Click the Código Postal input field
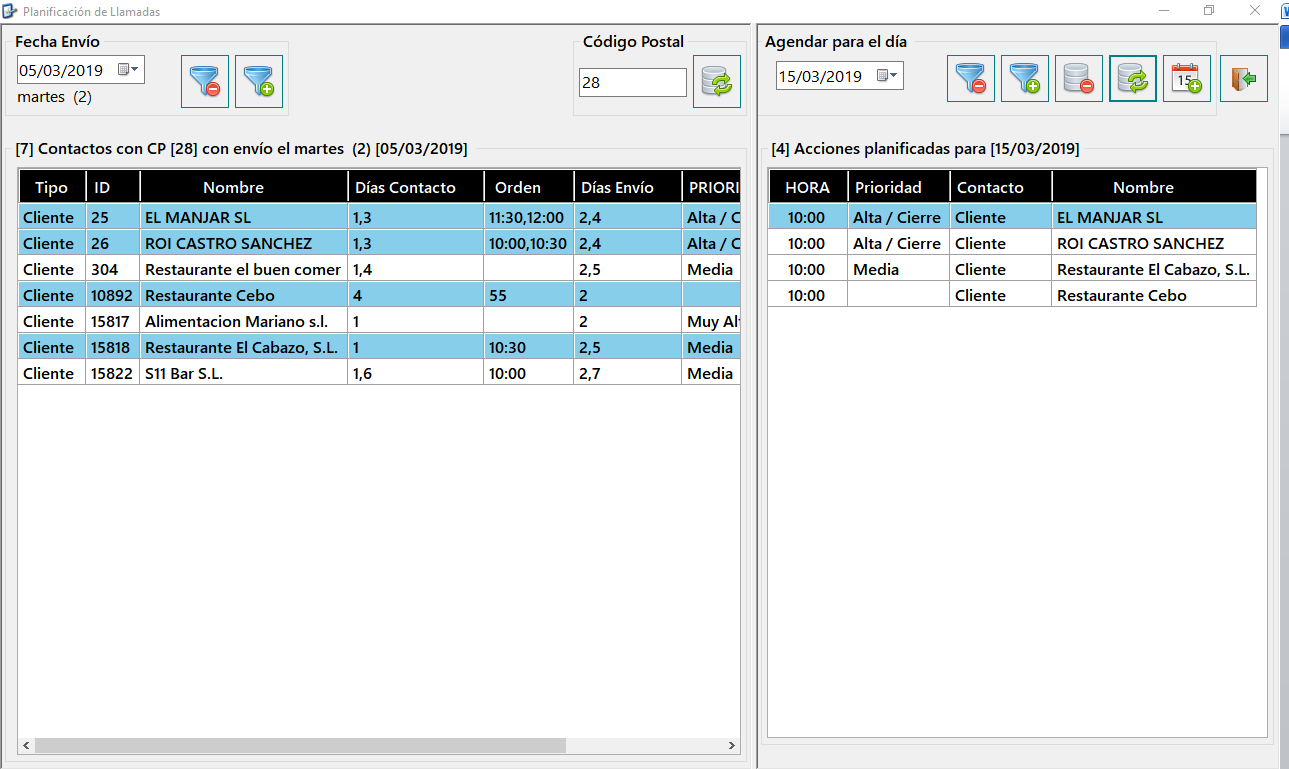The image size is (1289, 769). (x=633, y=83)
